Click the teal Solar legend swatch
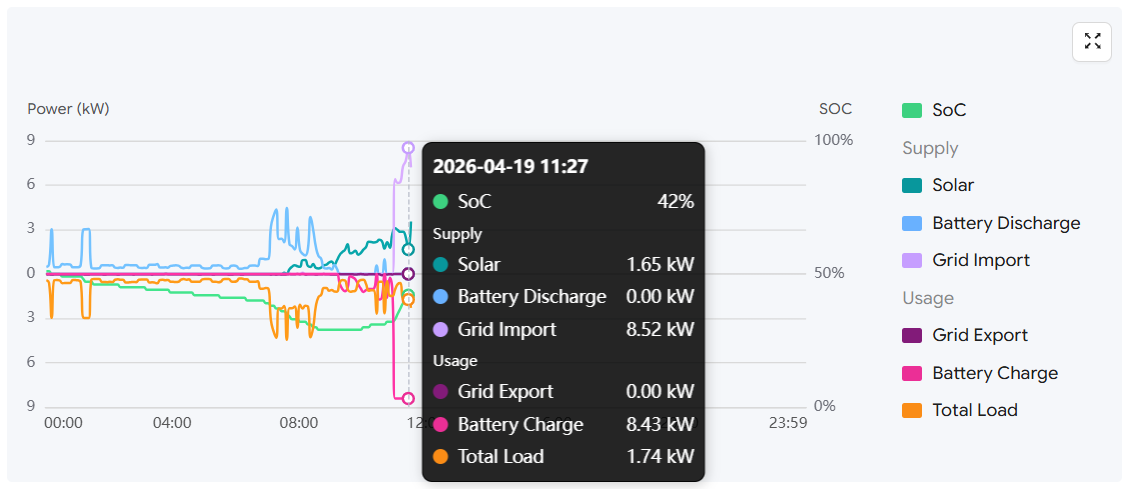Viewport: 1133px width, 489px height. point(911,185)
